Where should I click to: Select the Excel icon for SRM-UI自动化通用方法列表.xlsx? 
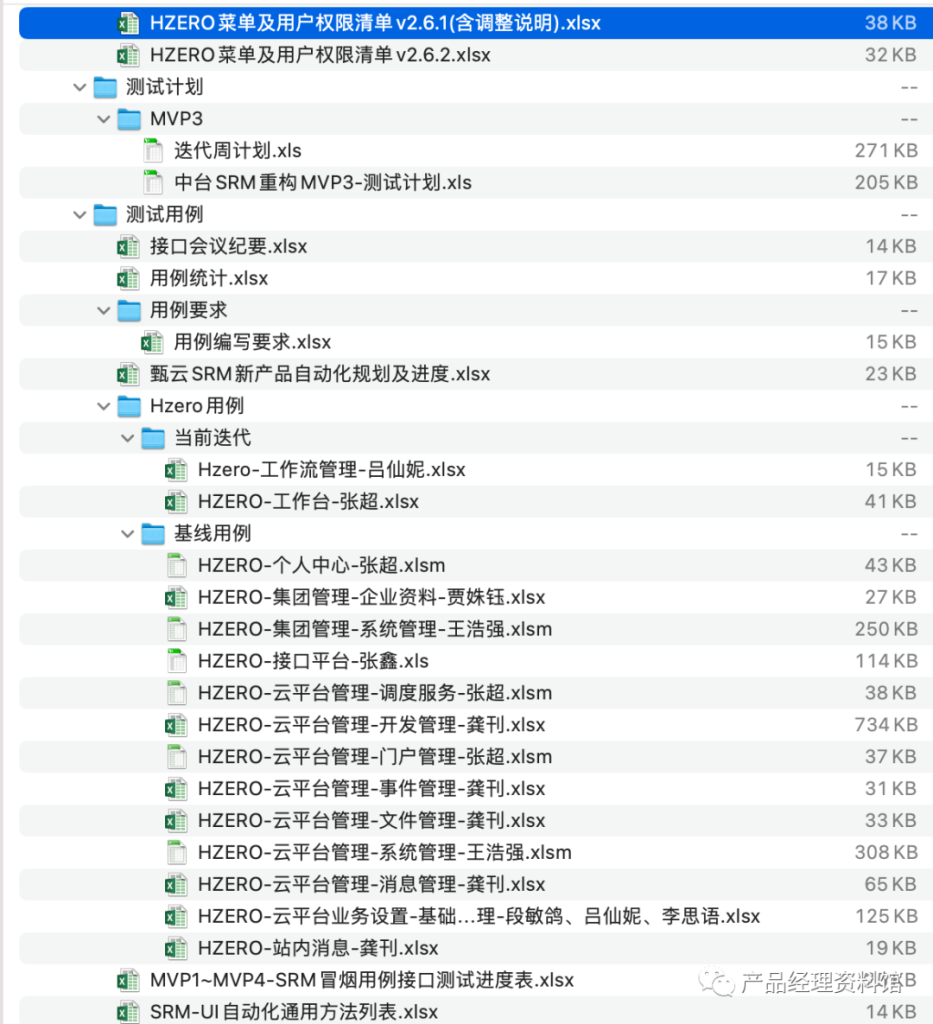[128, 1011]
